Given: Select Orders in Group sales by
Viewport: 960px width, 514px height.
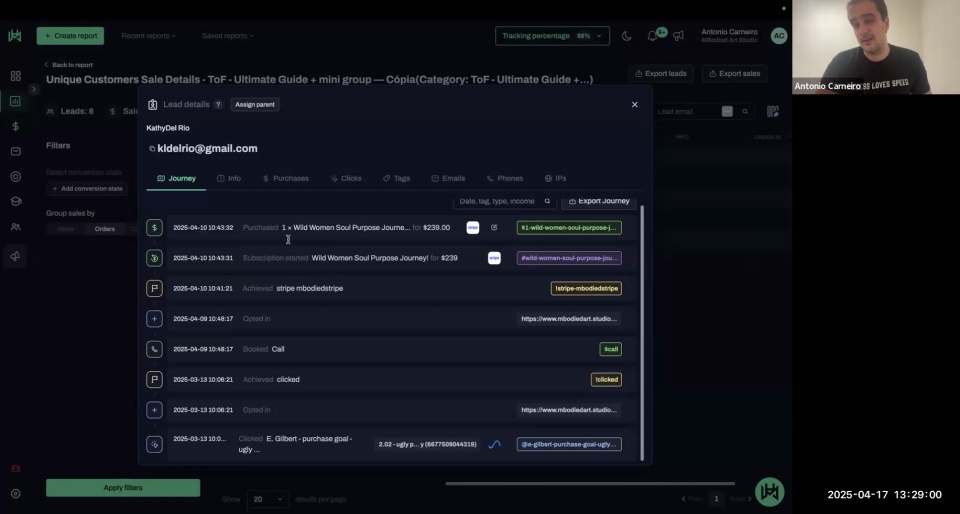Looking at the screenshot, I should [x=105, y=229].
